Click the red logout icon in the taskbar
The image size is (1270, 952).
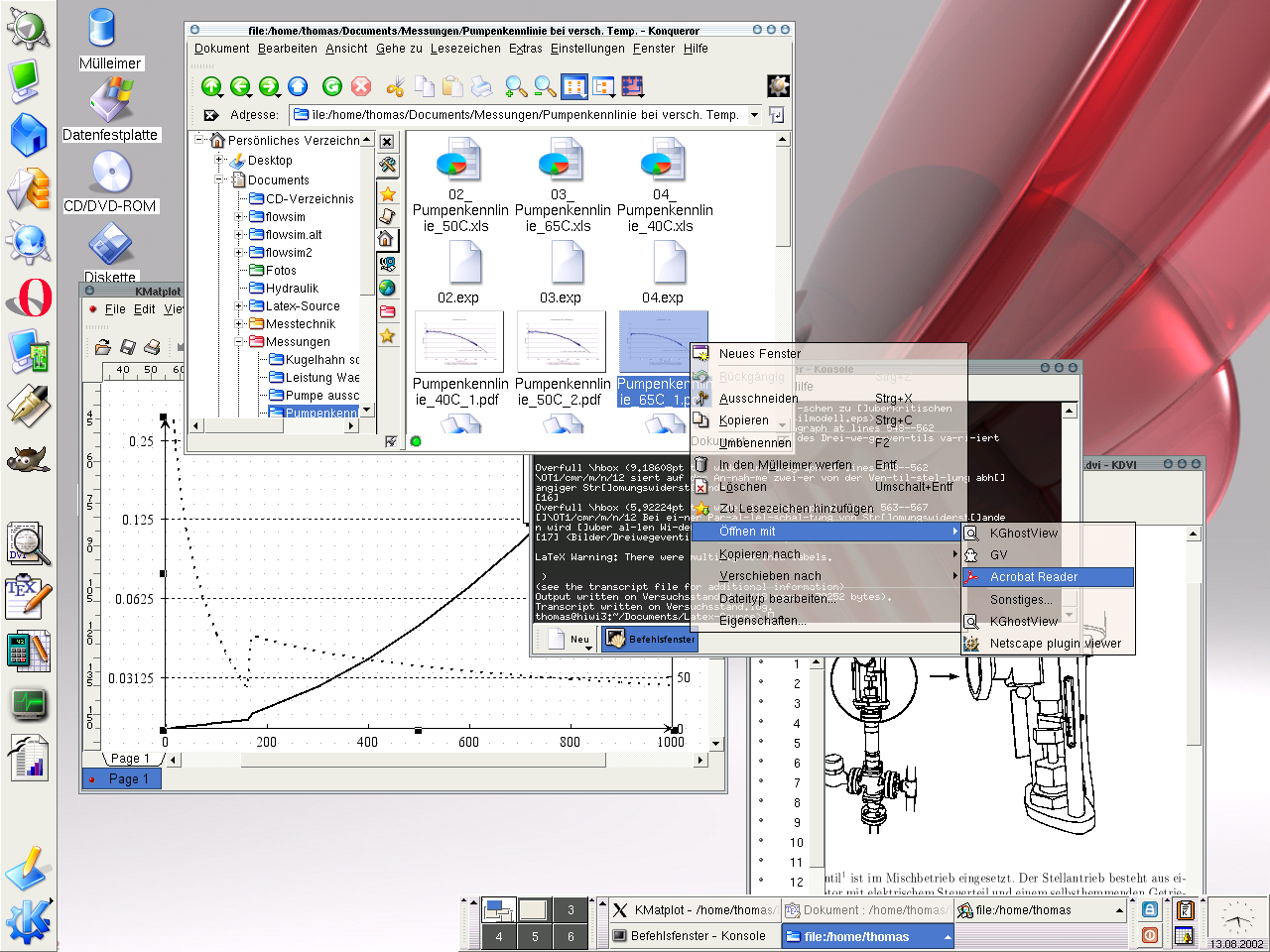coord(1150,935)
